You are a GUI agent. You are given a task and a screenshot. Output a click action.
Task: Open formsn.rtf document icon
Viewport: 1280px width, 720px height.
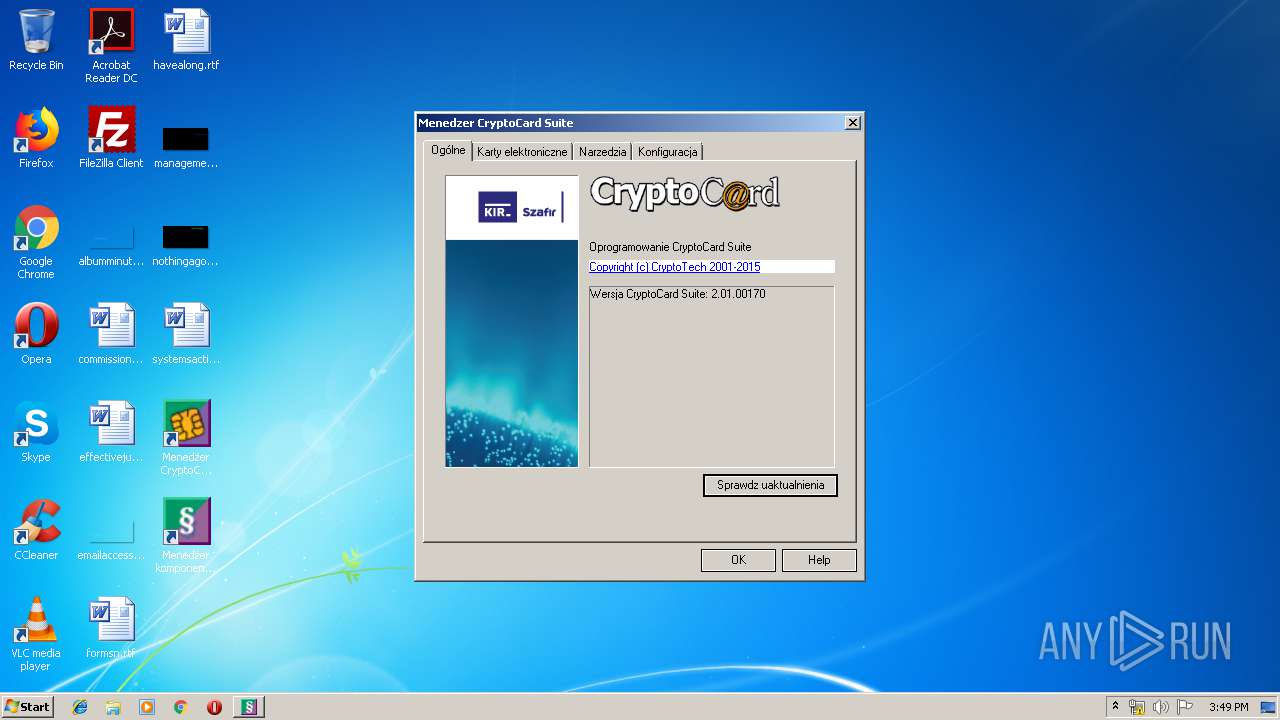click(x=111, y=628)
